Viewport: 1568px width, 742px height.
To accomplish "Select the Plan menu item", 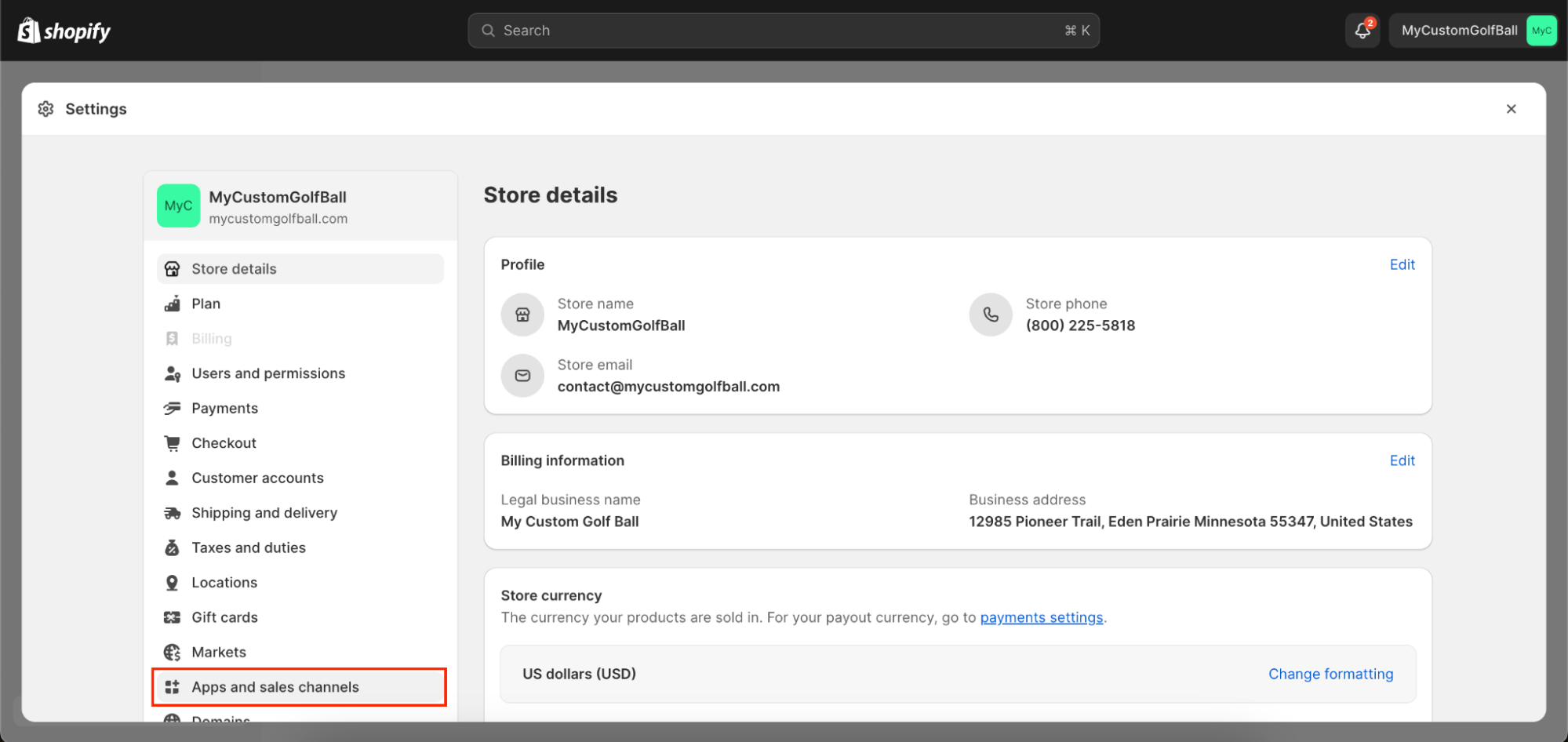I will pyautogui.click(x=206, y=304).
